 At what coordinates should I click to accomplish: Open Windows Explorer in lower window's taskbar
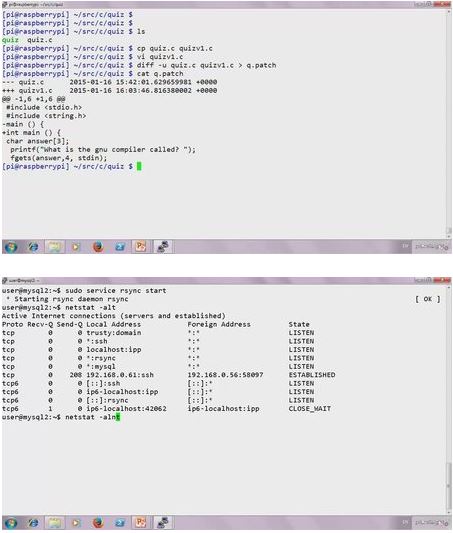55,522
